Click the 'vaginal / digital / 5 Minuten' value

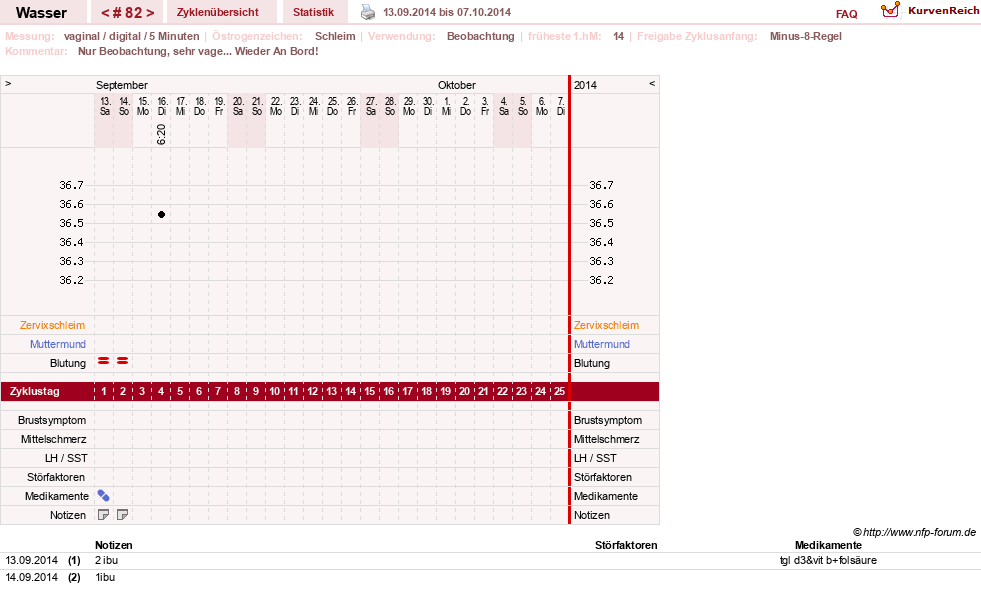click(131, 36)
